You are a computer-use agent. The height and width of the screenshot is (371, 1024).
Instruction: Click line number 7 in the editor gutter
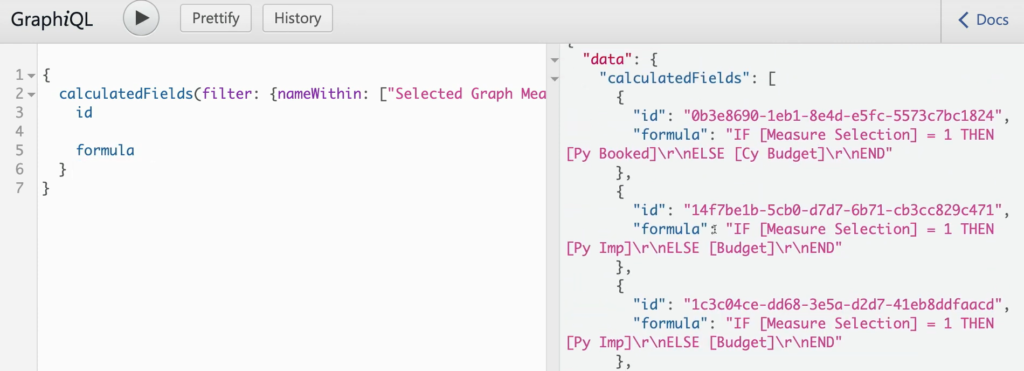[x=20, y=188]
